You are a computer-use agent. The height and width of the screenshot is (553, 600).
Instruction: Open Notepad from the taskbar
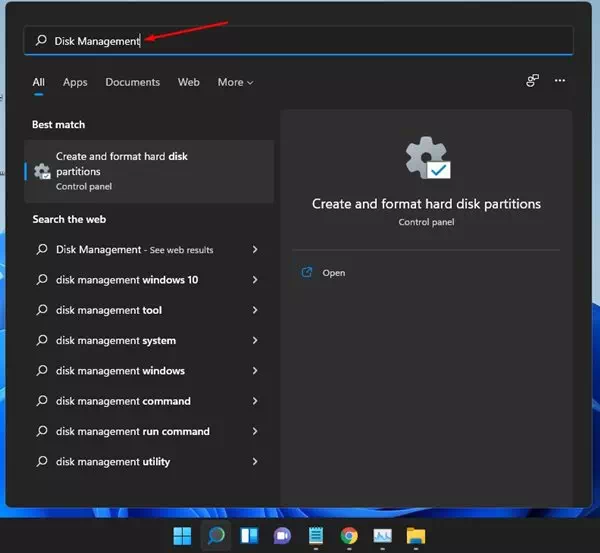[x=316, y=536]
